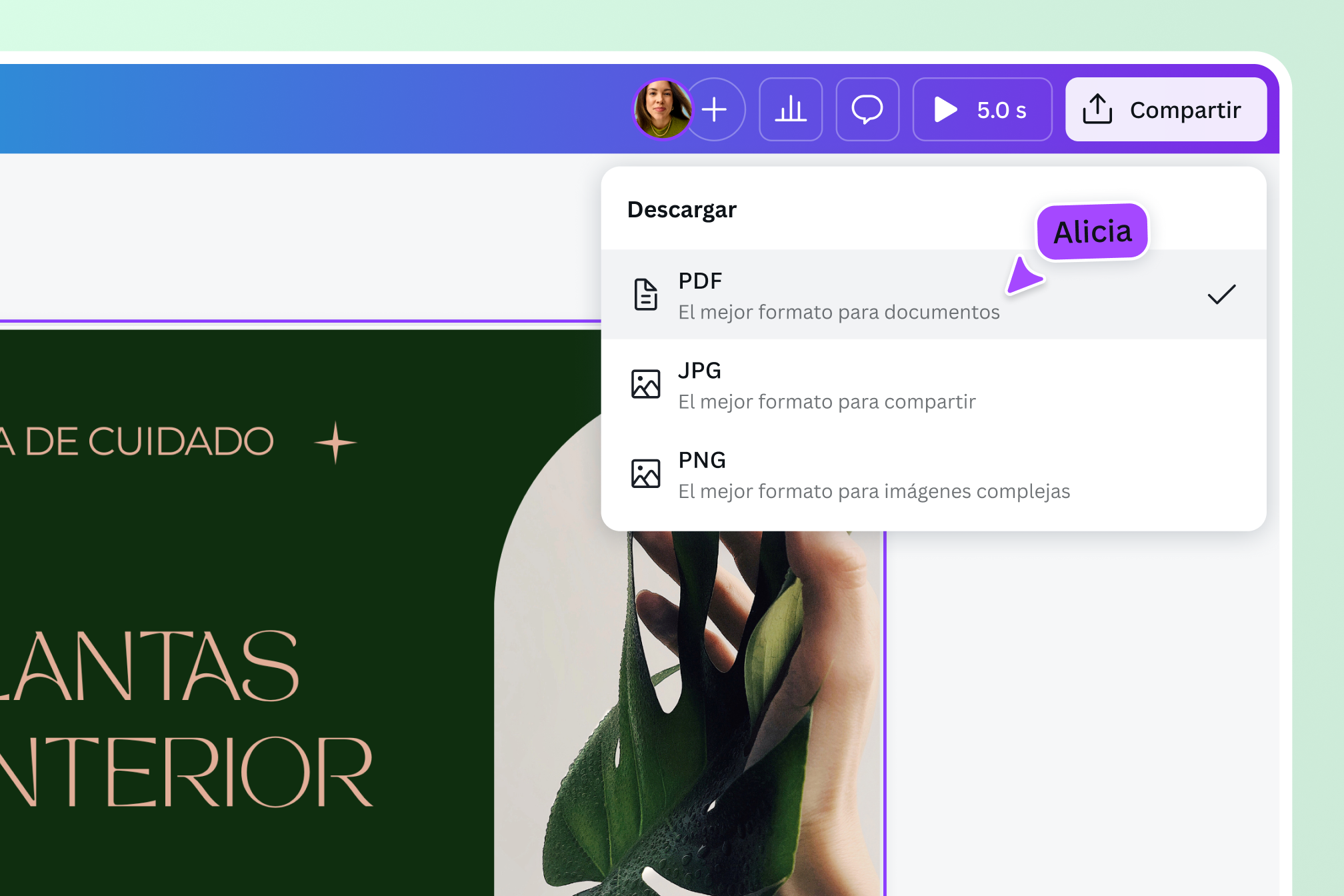Select the monstera leaf photo
1344x896 pixels.
coord(690,713)
